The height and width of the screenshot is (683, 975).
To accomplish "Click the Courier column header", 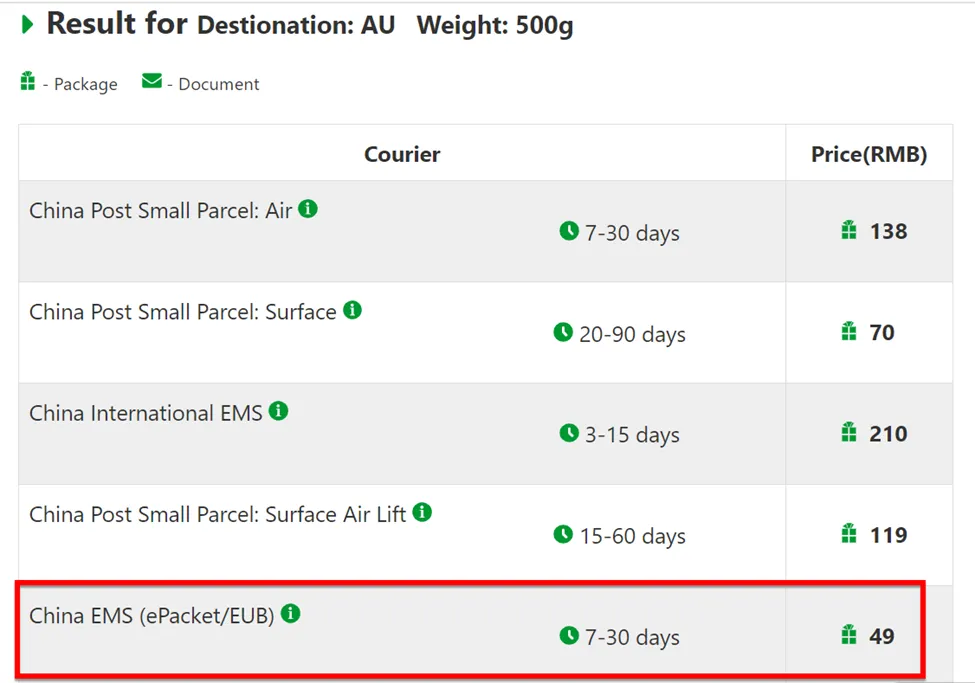I will (x=402, y=154).
